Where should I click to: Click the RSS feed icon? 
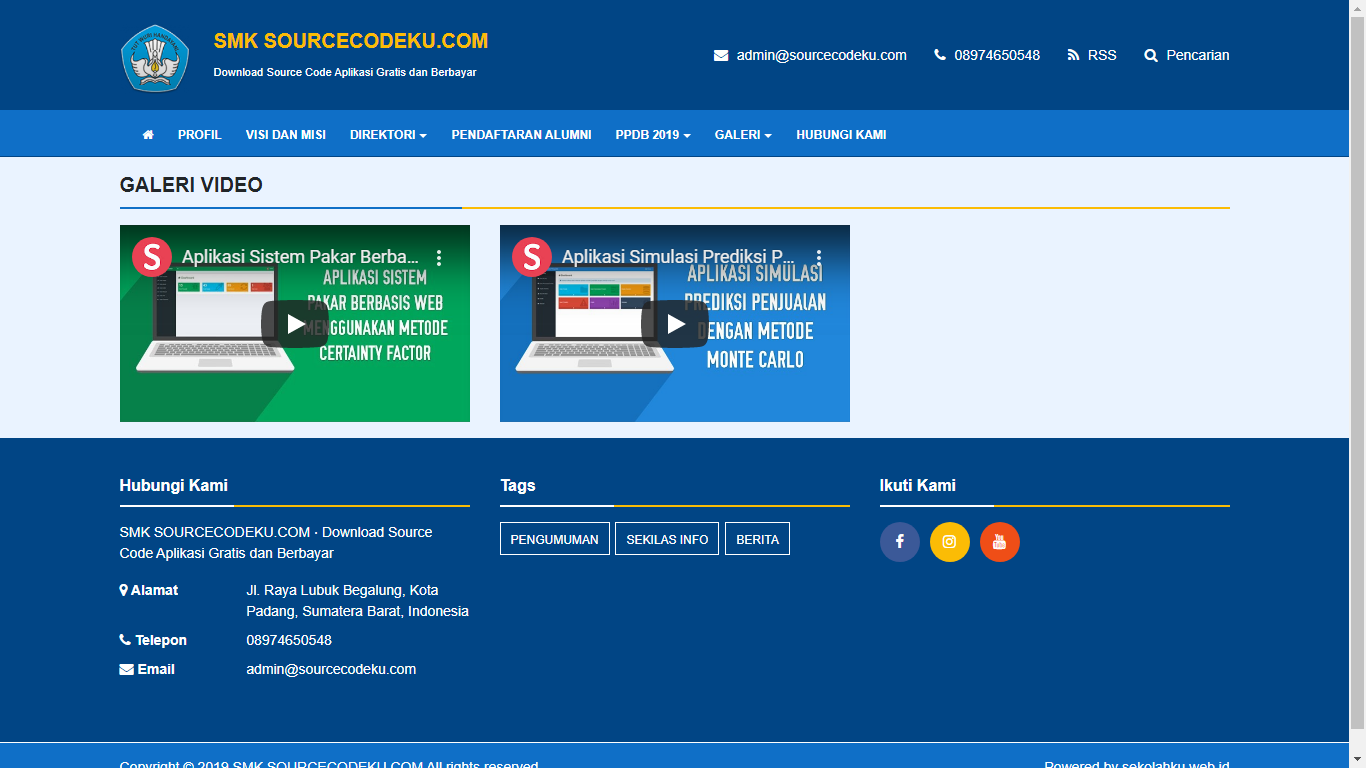click(1074, 55)
